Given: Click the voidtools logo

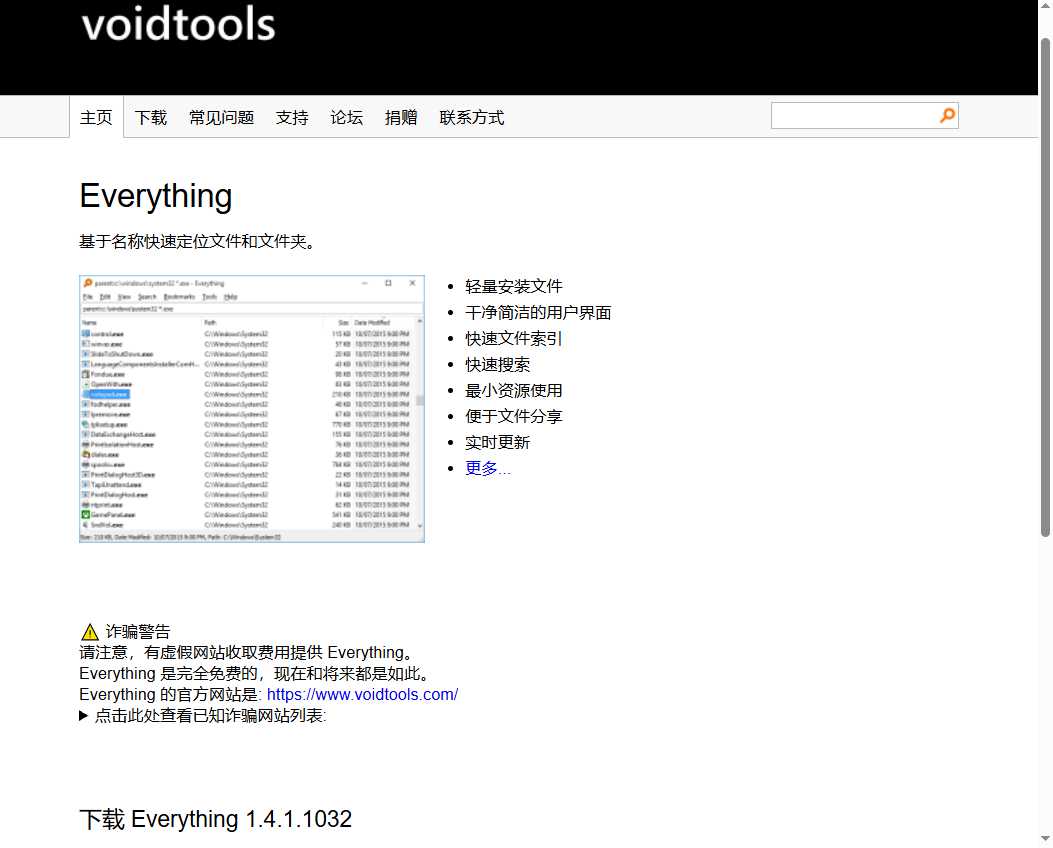Looking at the screenshot, I should click(177, 25).
